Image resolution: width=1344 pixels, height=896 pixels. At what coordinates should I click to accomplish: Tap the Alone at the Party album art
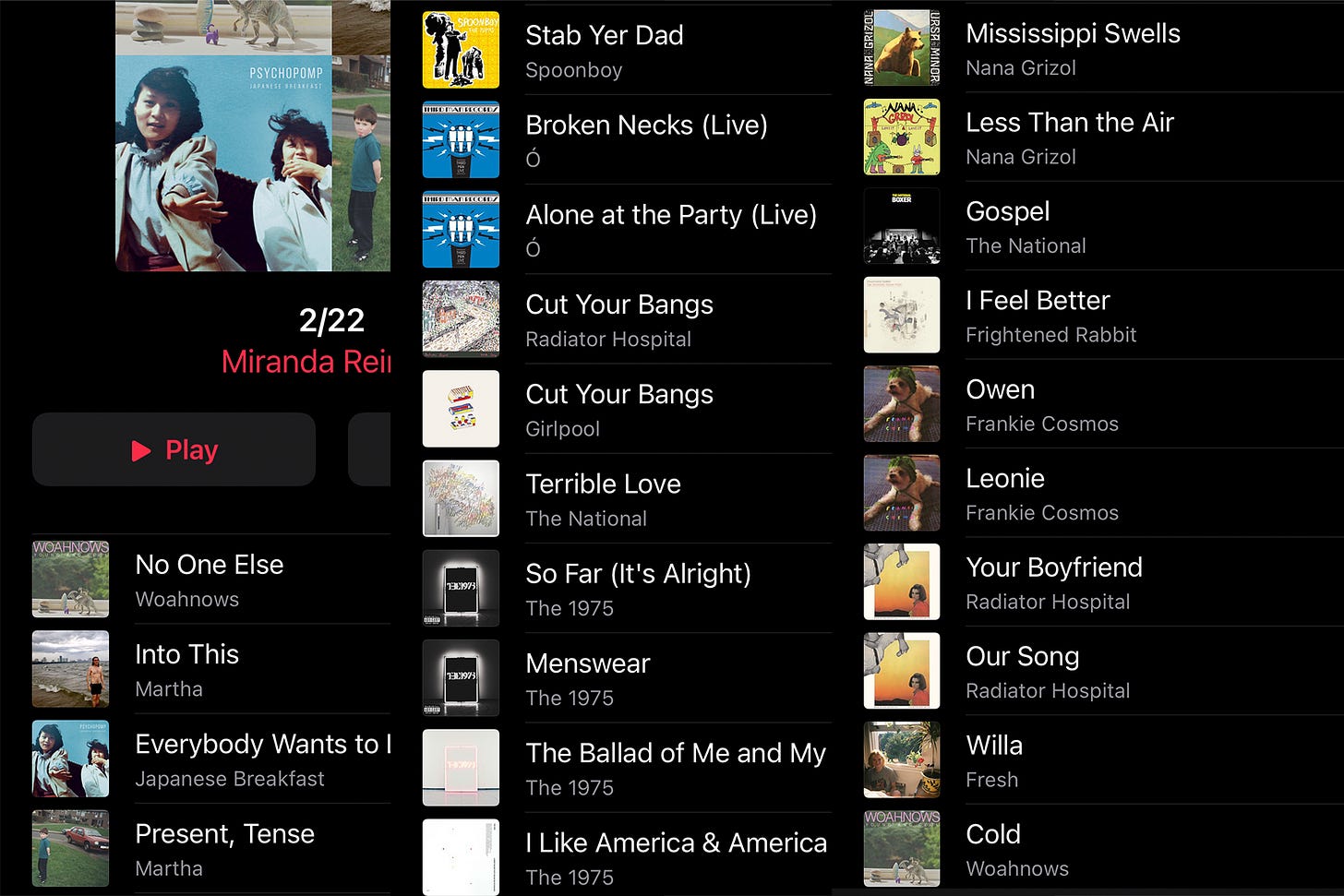click(x=461, y=229)
